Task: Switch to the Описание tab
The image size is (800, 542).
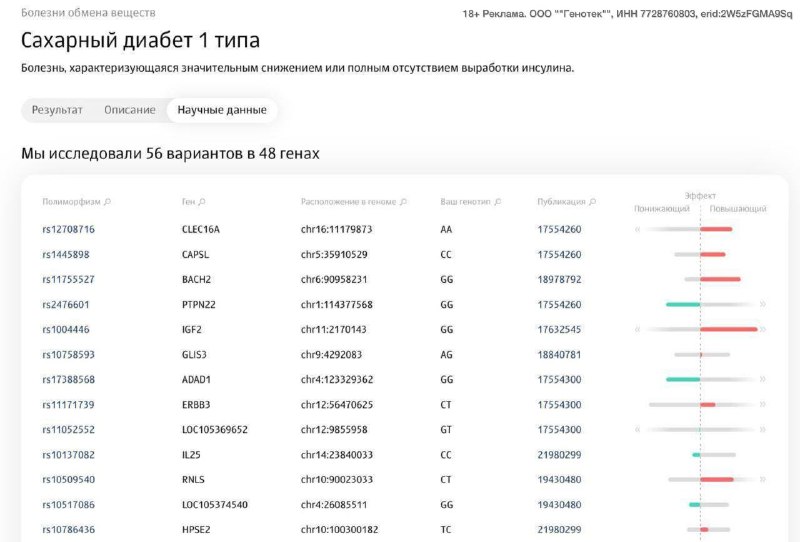Action: click(130, 110)
